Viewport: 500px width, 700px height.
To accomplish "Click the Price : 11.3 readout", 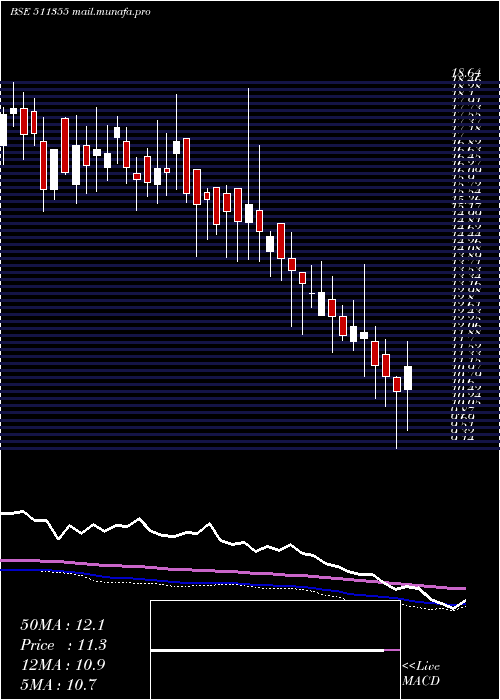I will tap(63, 645).
